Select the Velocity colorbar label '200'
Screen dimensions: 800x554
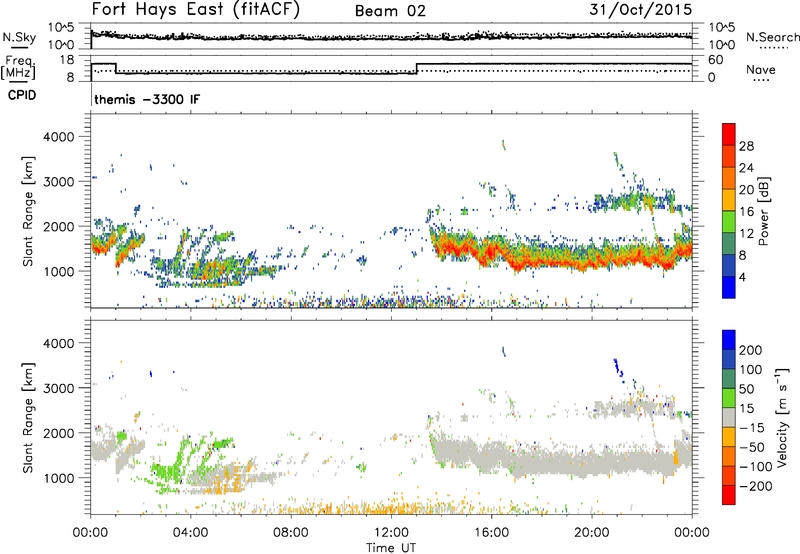pos(751,350)
